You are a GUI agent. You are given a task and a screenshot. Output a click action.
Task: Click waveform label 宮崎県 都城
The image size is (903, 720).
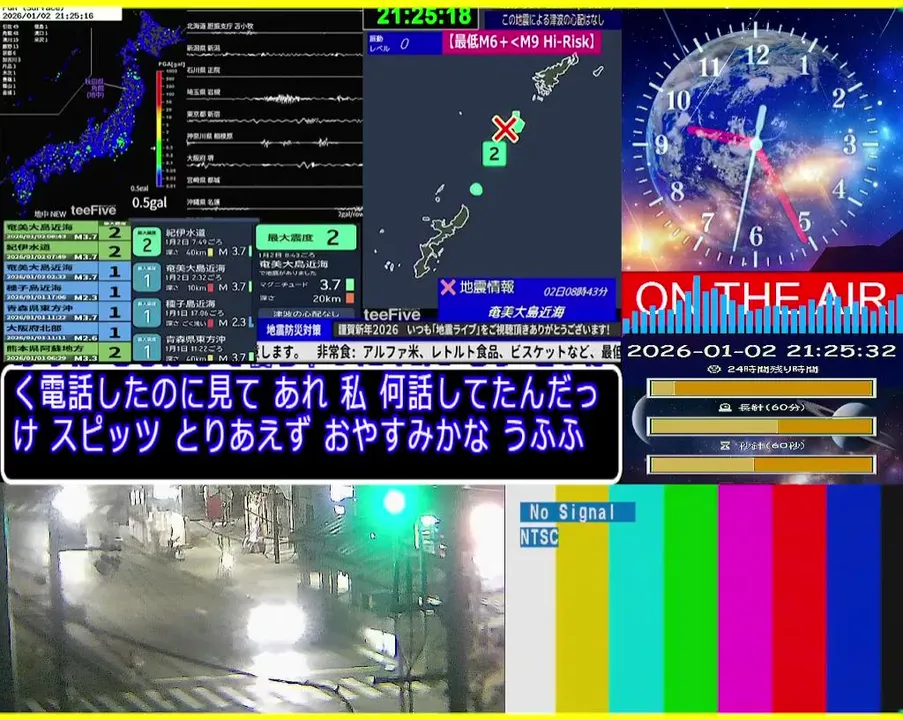203,180
